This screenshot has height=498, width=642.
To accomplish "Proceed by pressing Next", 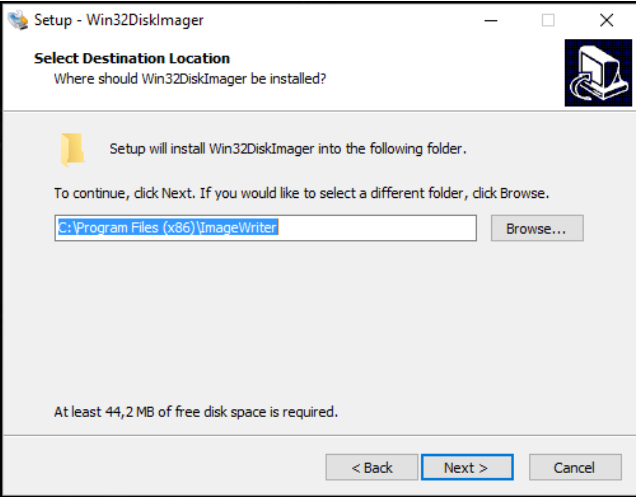I will pos(466,467).
